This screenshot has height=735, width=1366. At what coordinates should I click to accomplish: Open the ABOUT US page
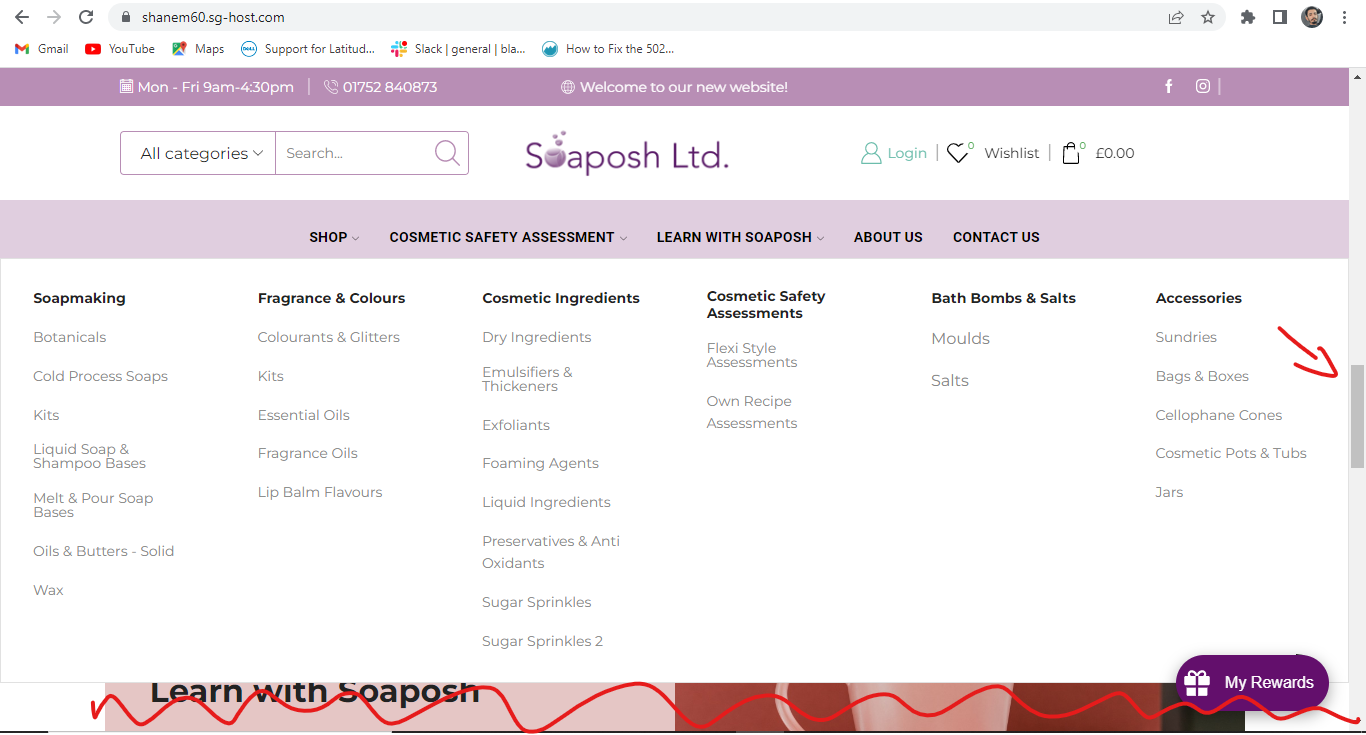[x=888, y=237]
